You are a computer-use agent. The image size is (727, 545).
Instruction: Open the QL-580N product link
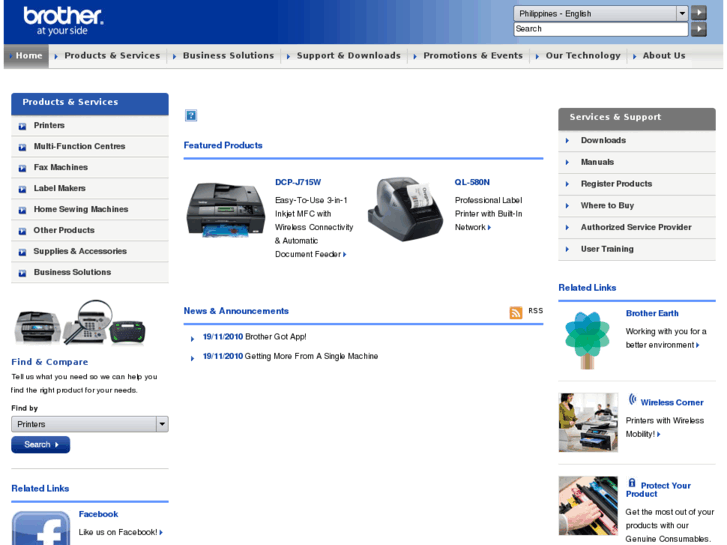[x=472, y=182]
